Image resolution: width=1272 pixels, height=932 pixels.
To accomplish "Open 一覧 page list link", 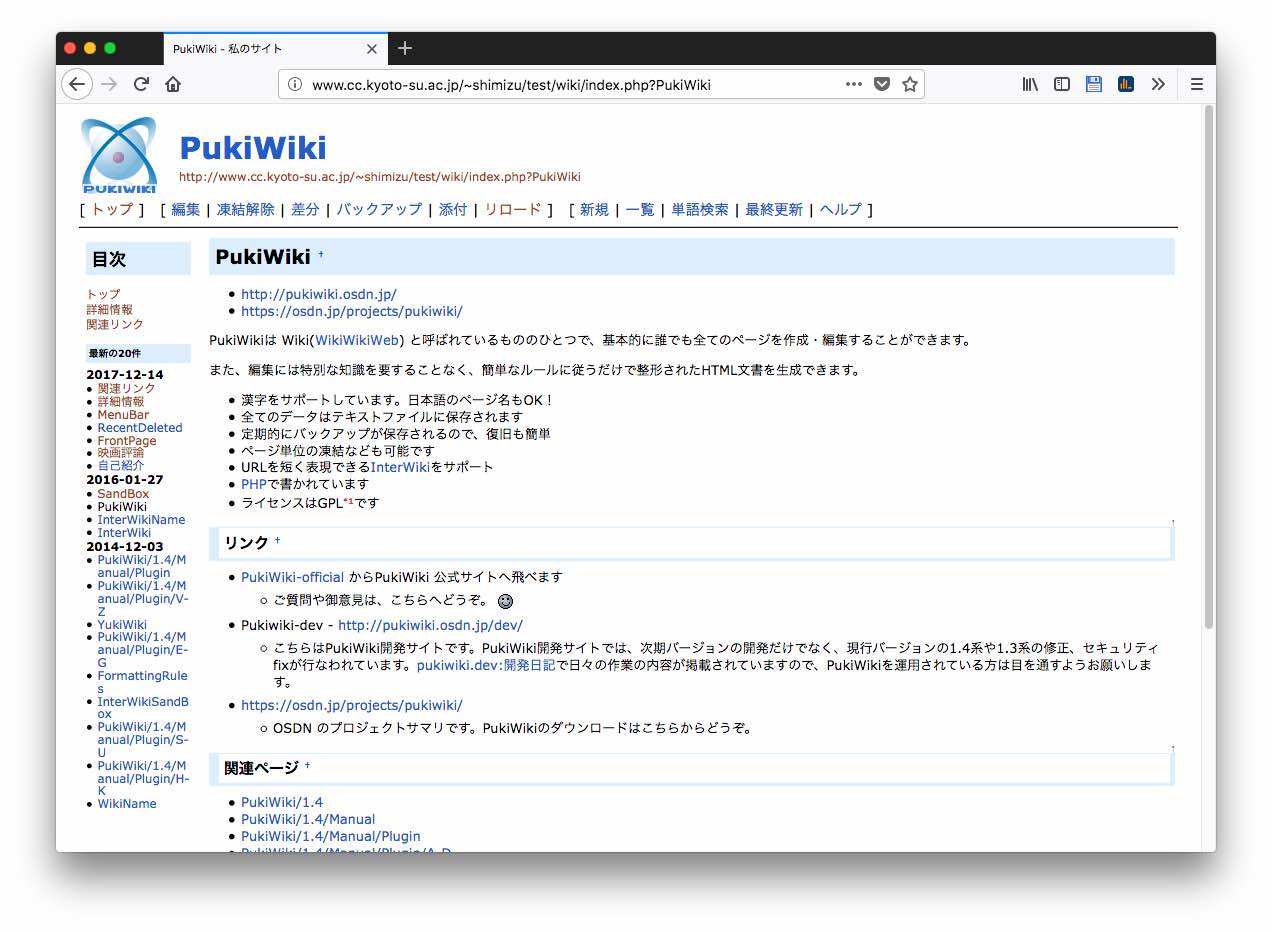I will click(640, 209).
